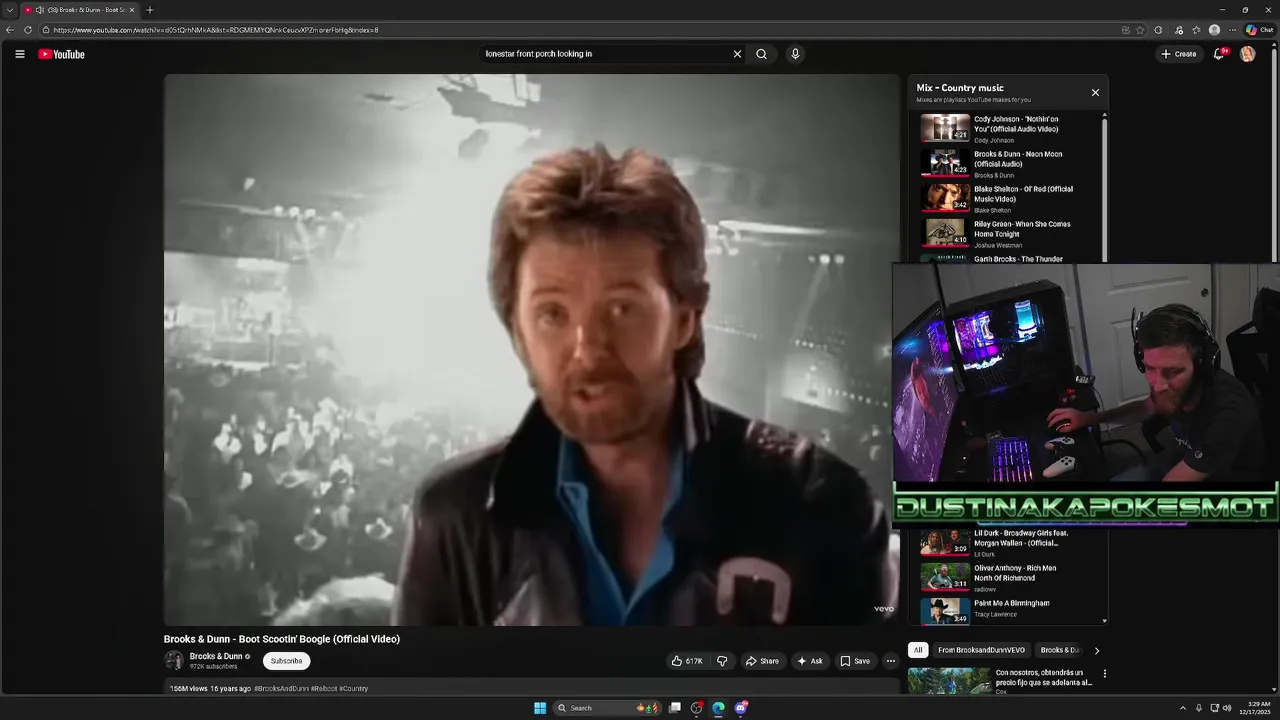Click the browser address bar URL
The image size is (1280, 720).
[215, 30]
